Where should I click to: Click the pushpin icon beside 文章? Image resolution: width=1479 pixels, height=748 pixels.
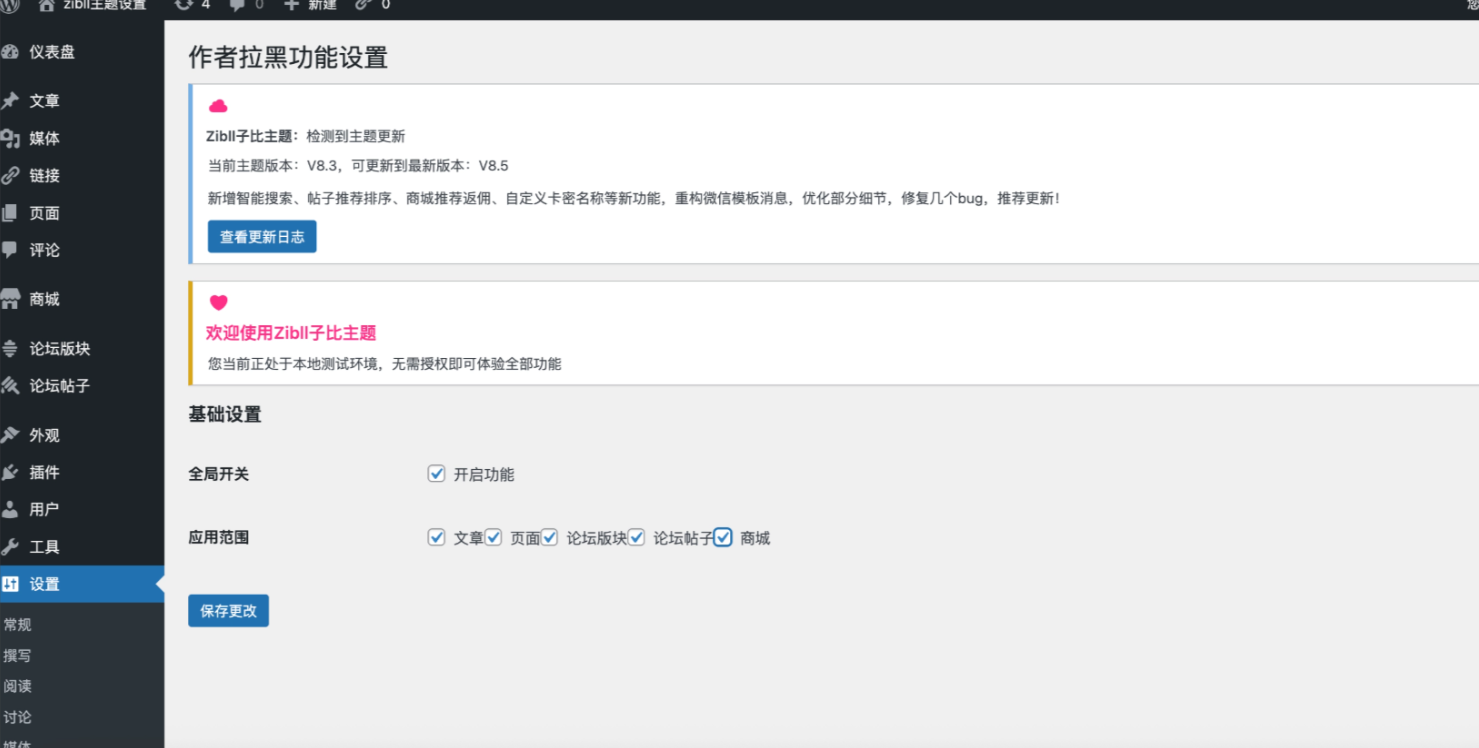10,101
